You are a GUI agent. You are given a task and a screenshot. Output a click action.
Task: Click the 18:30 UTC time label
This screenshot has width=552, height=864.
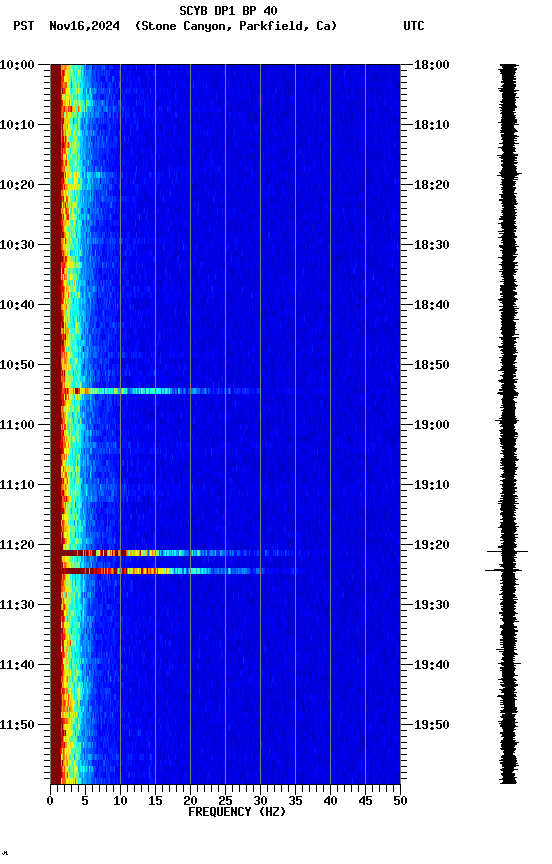432,245
